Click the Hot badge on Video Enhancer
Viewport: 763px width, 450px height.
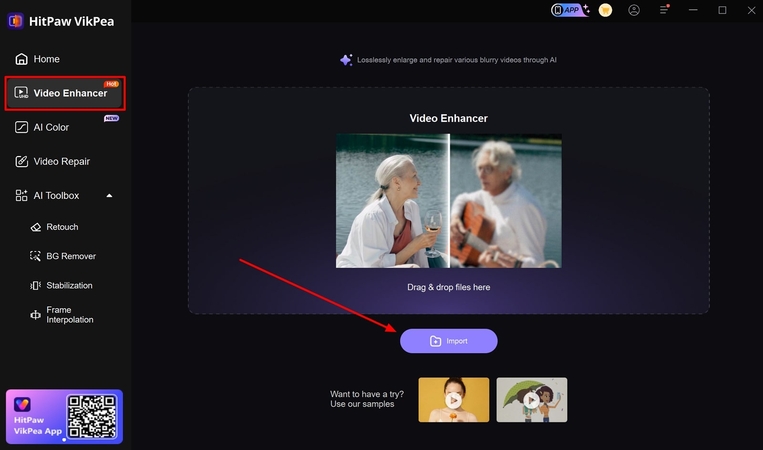click(x=111, y=84)
